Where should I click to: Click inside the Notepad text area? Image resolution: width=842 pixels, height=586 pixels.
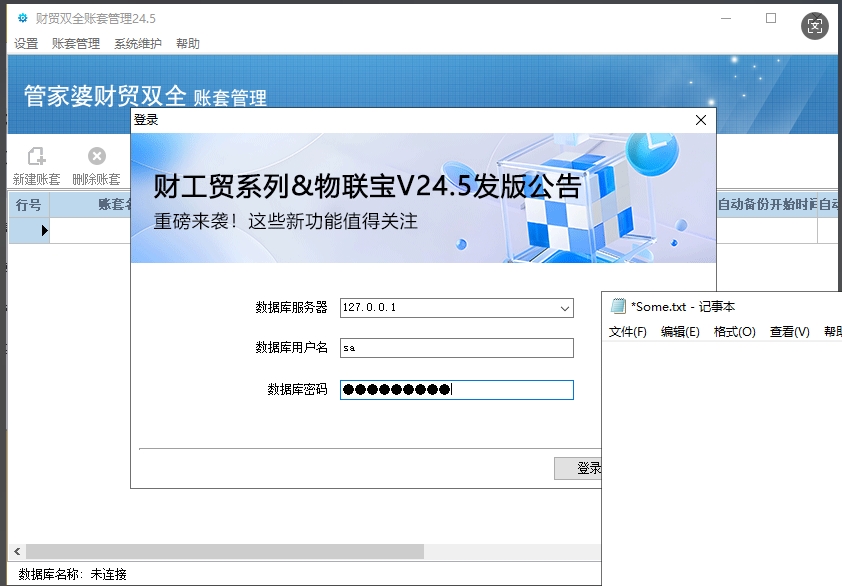click(722, 462)
